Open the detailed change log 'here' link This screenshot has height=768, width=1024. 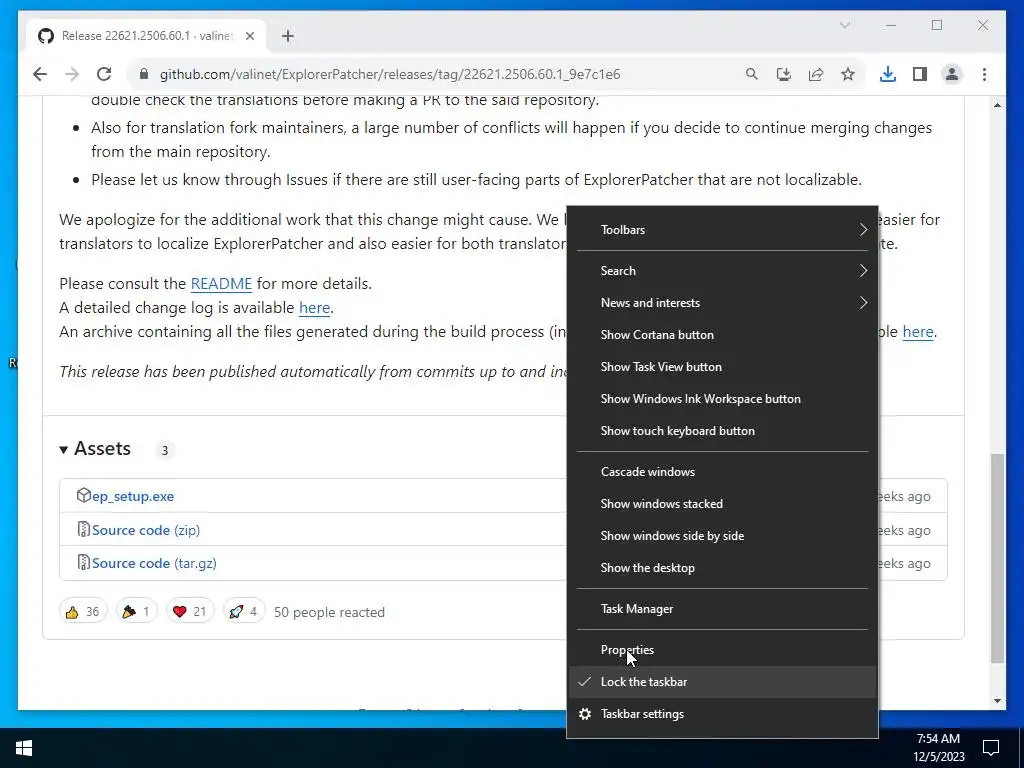(314, 308)
